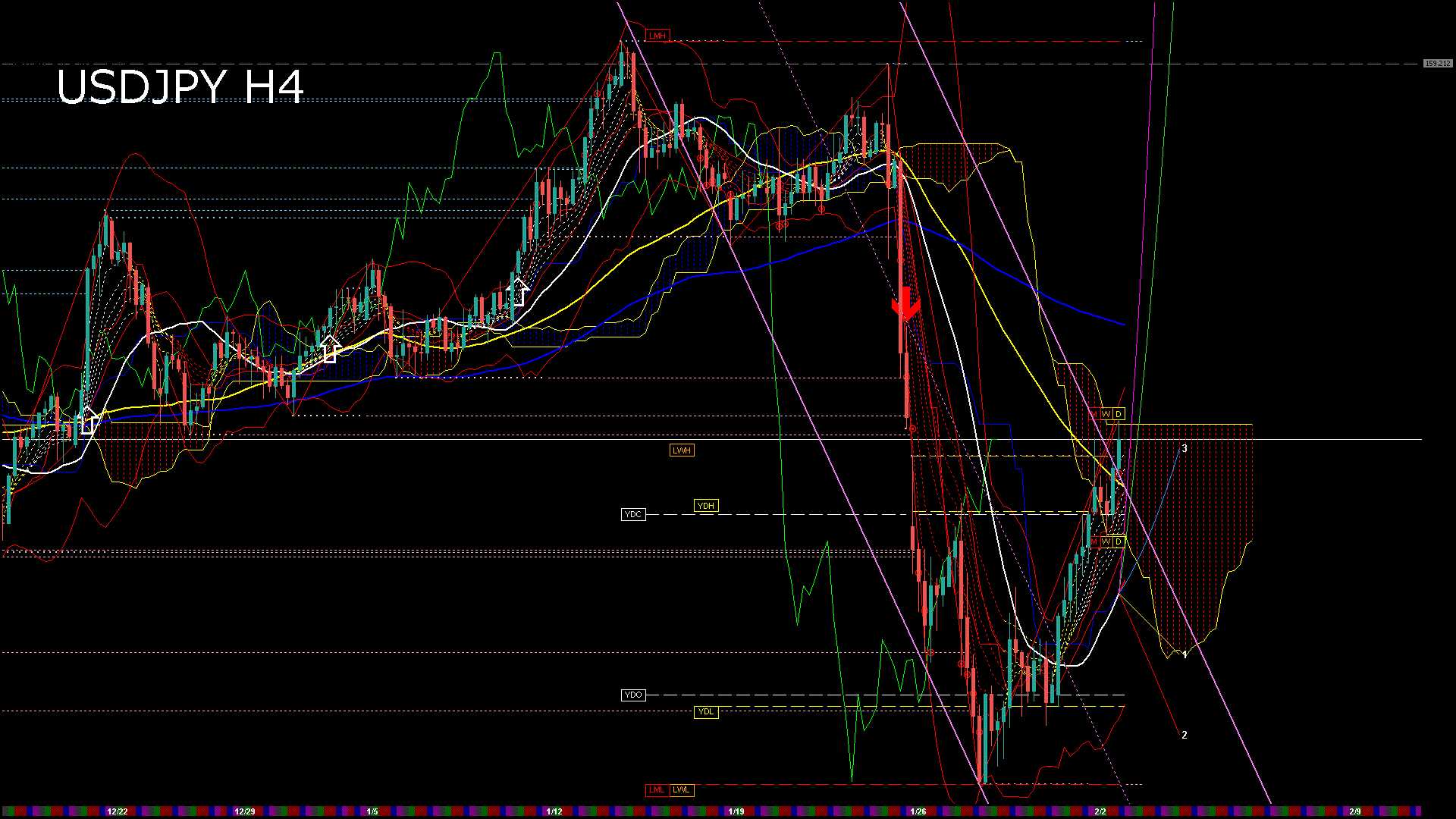The height and width of the screenshot is (819, 1456).
Task: Click the YDL level label
Action: (x=707, y=711)
